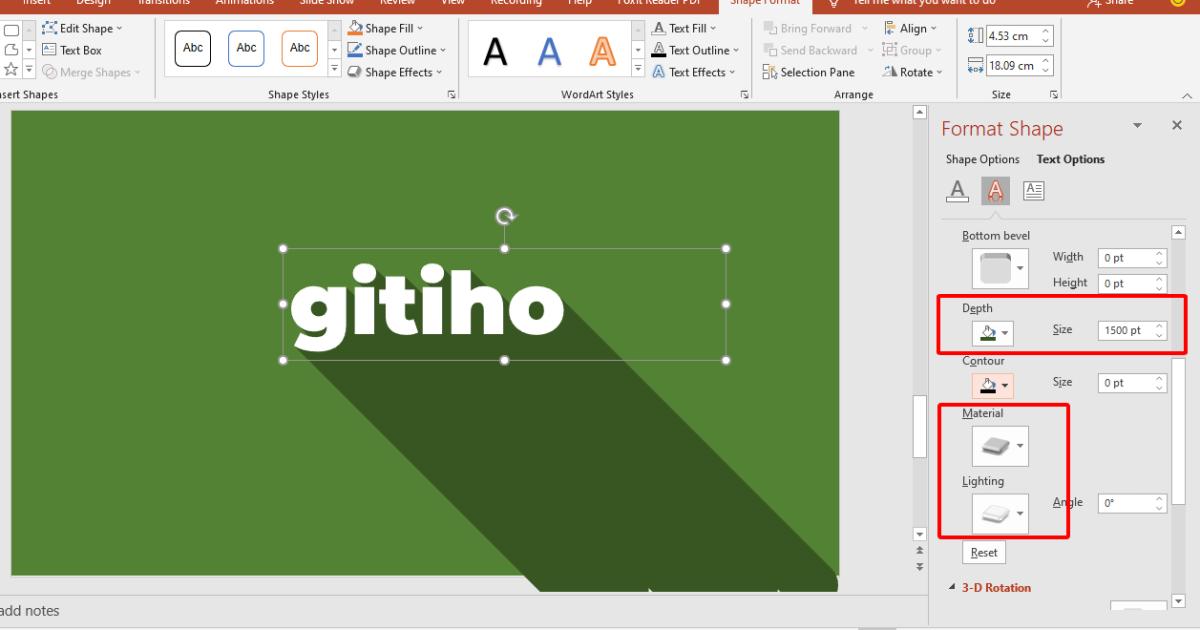Expand the Shape Styles gallery

point(335,70)
